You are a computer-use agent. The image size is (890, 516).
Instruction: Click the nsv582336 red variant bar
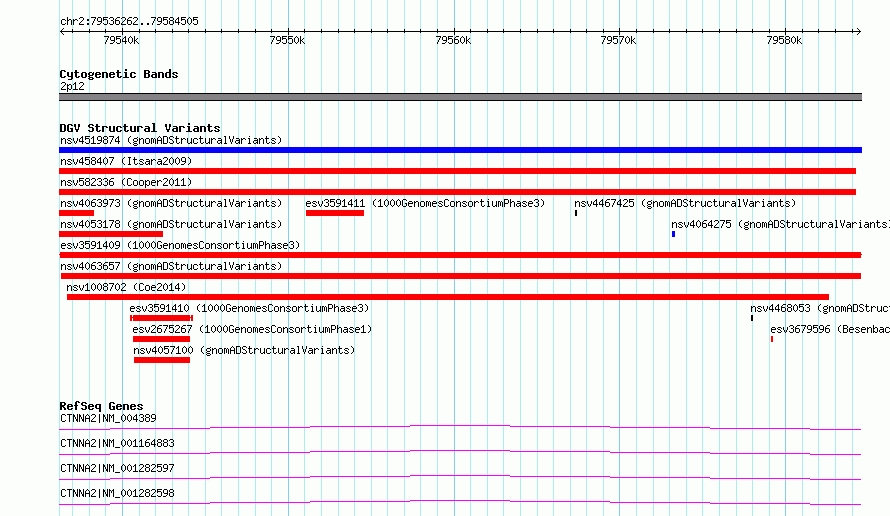coord(457,192)
